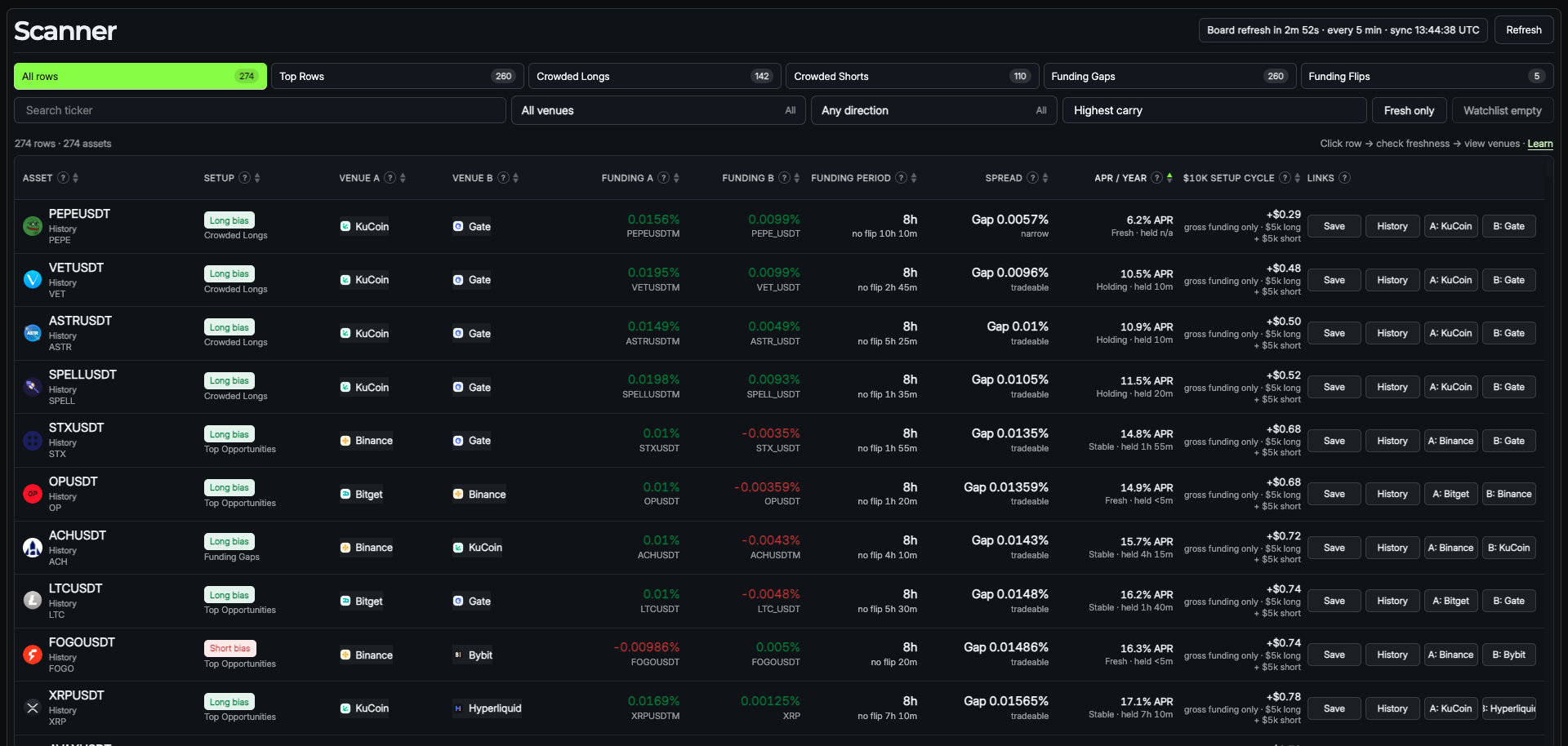
Task: Click the OP coin icon
Action: (x=33, y=494)
